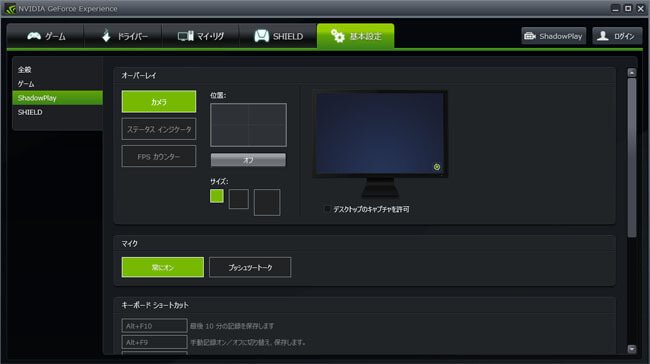This screenshot has width=650, height=364.
Task: Open the ゲーム tab with gamepad icon
Action: (x=46, y=36)
